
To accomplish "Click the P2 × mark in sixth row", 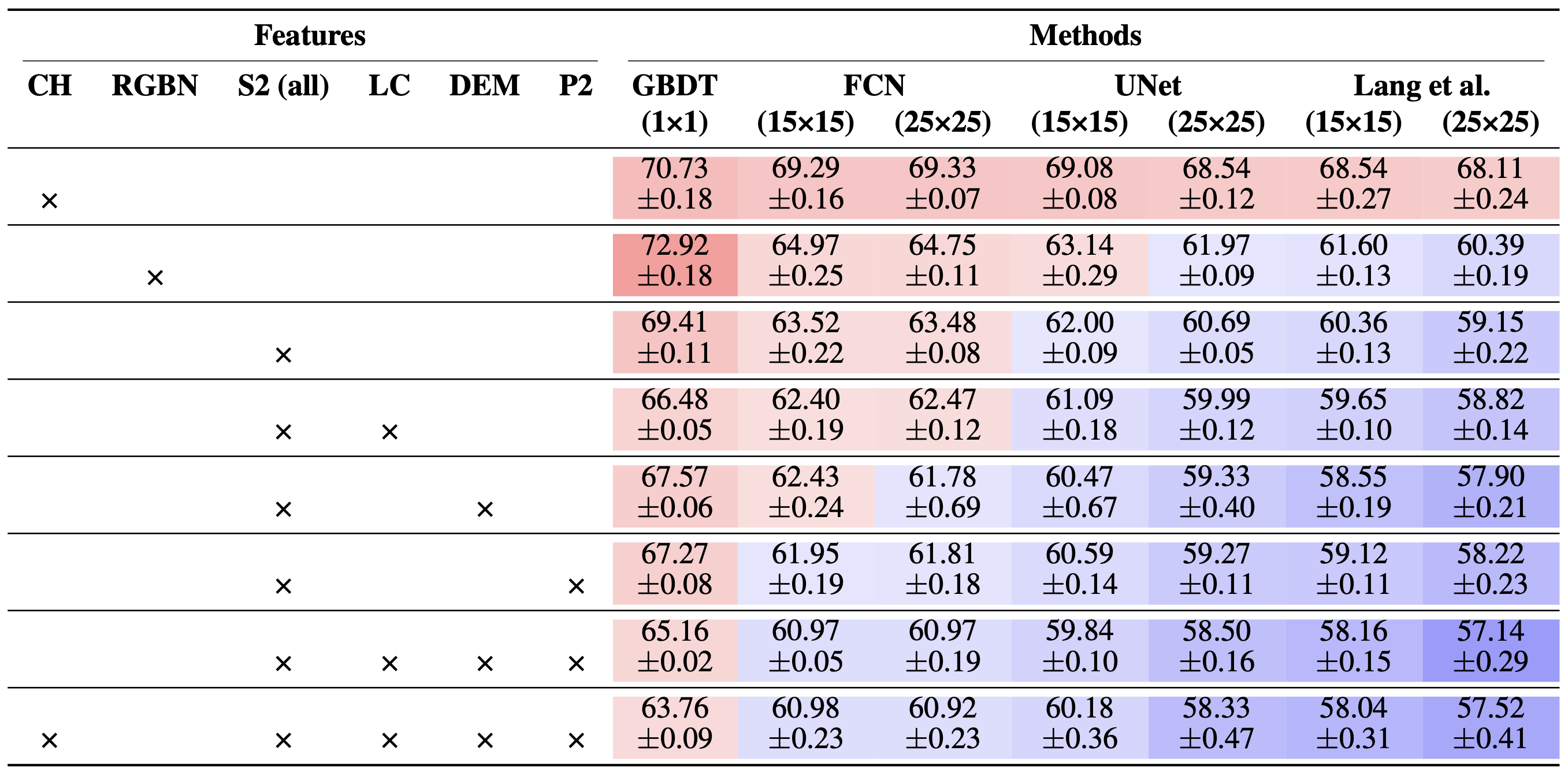I will 576,586.
